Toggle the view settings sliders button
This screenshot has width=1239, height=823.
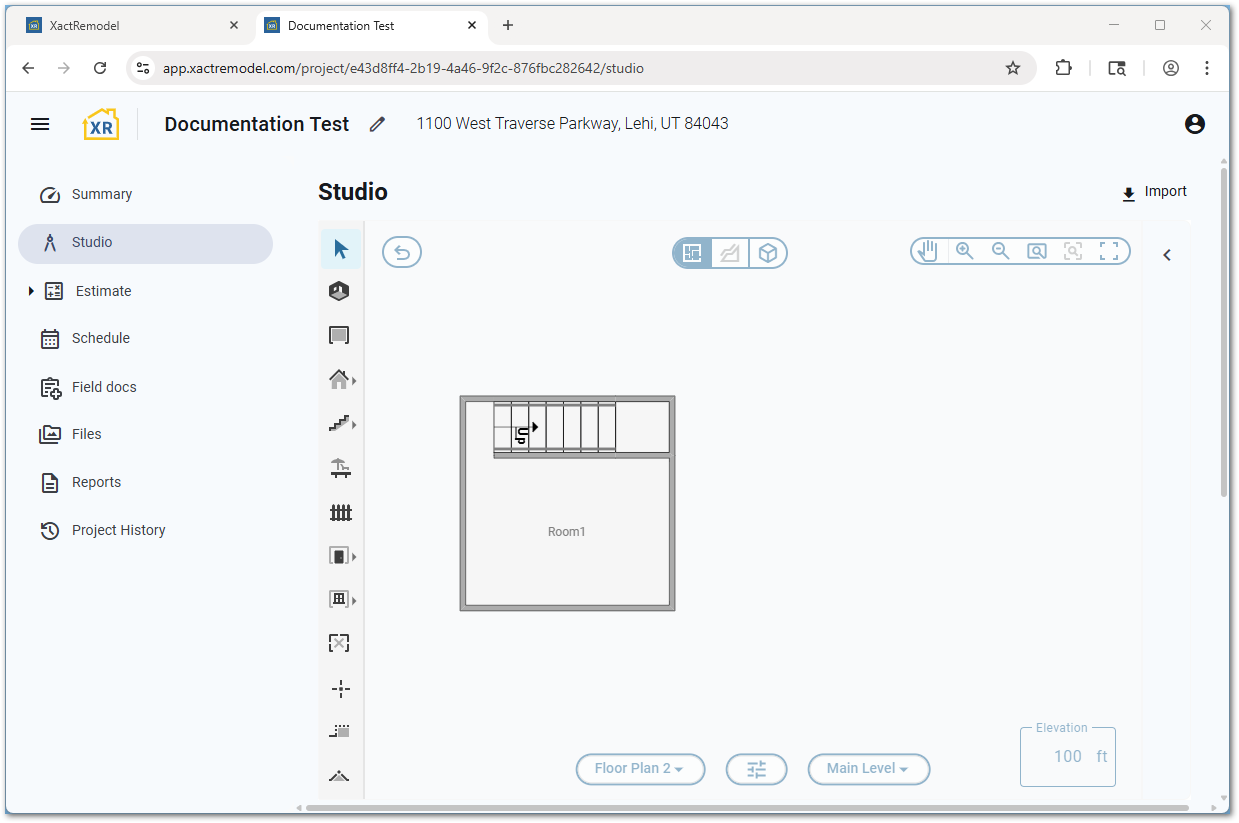756,769
